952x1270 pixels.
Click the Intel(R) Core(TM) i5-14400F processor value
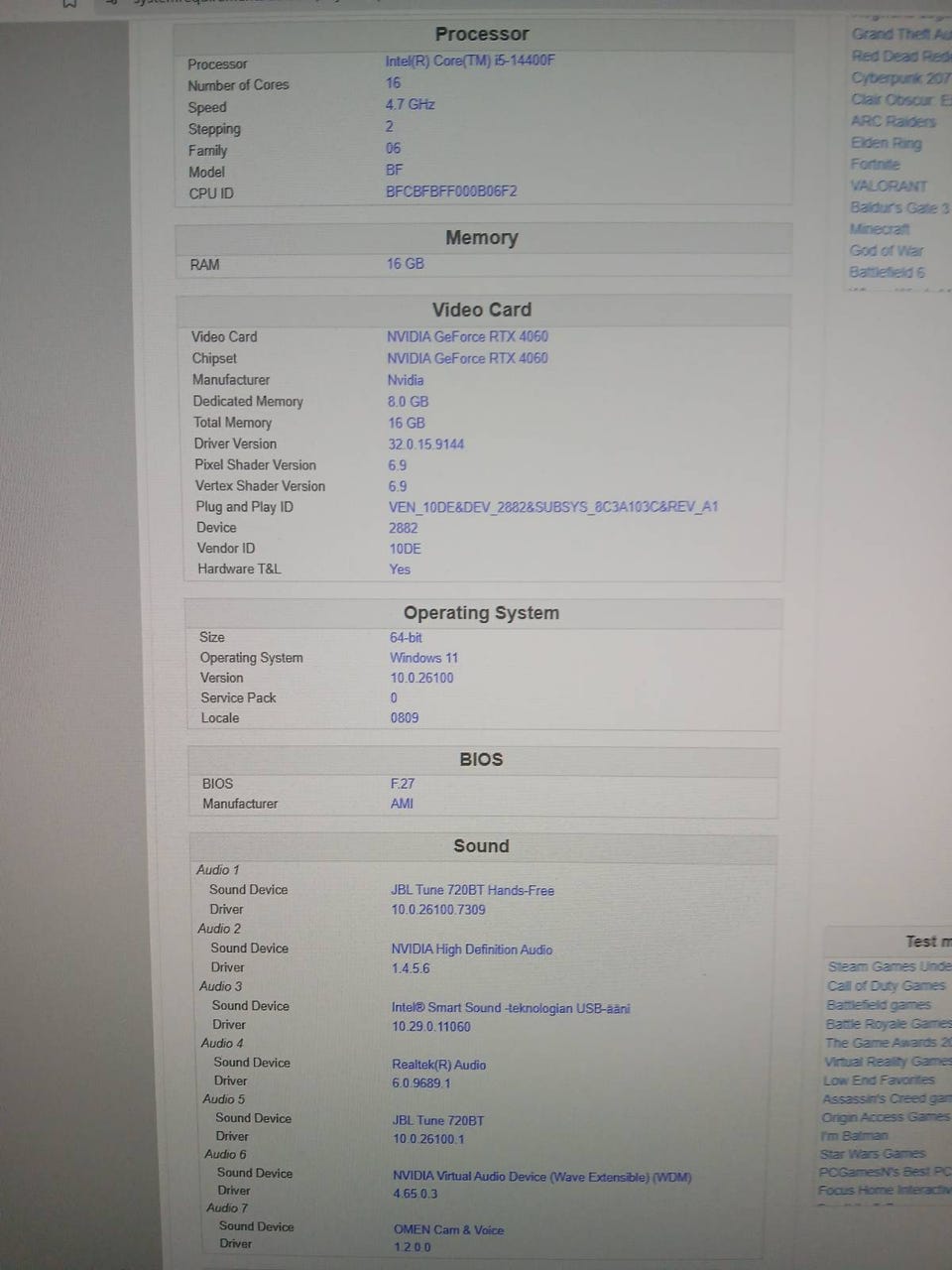coord(470,62)
